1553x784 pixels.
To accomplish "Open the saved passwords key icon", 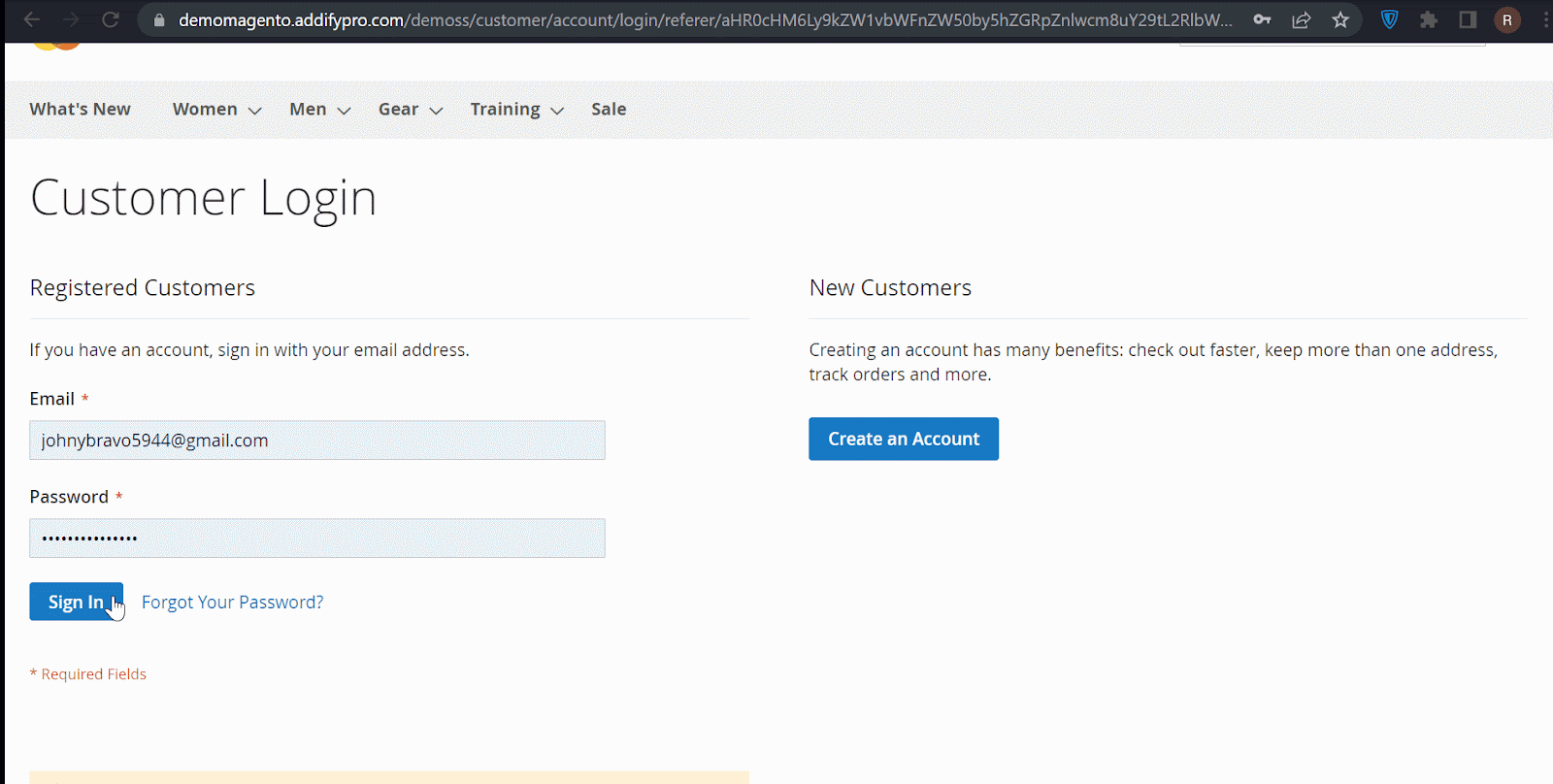I will coord(1262,19).
